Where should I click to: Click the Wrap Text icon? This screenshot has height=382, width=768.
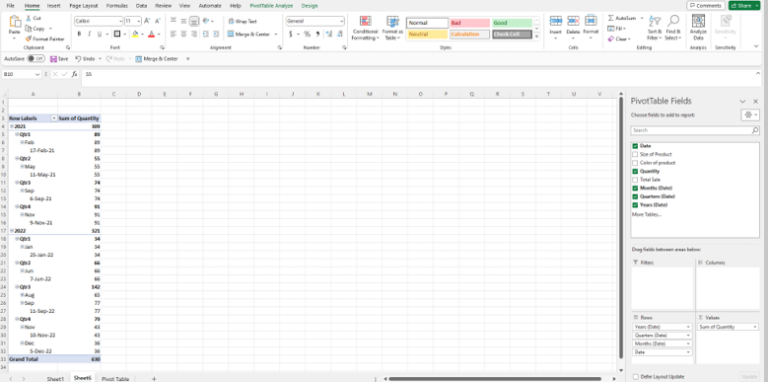pyautogui.click(x=231, y=22)
